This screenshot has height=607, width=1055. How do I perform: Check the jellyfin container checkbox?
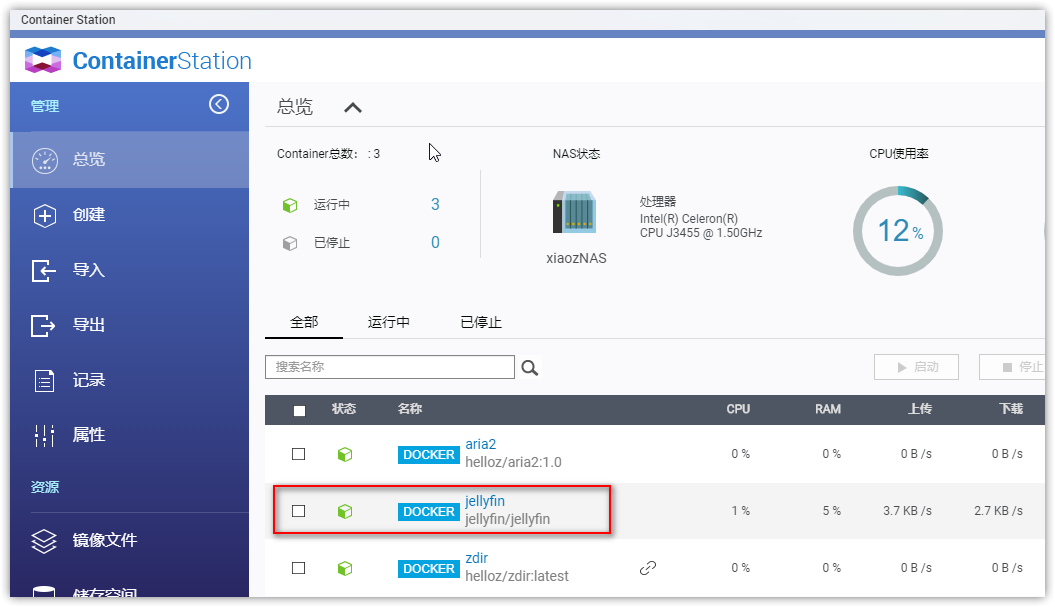tap(298, 511)
